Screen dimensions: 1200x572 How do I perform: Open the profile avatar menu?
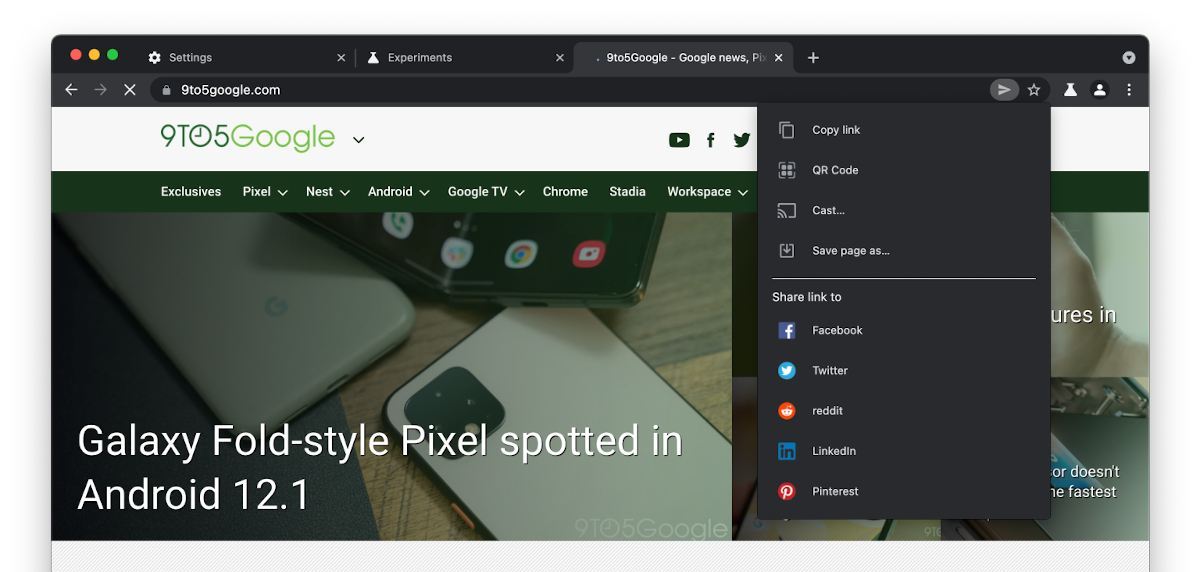coord(1100,90)
